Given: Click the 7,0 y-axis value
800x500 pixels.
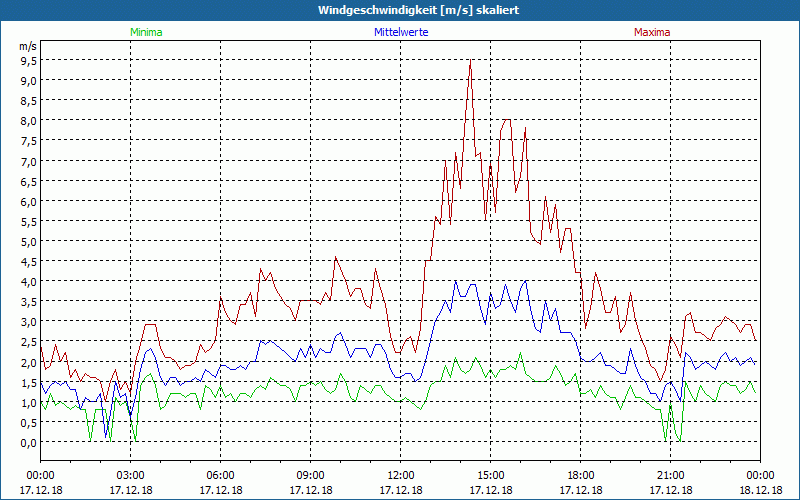Looking at the screenshot, I should (x=28, y=162).
